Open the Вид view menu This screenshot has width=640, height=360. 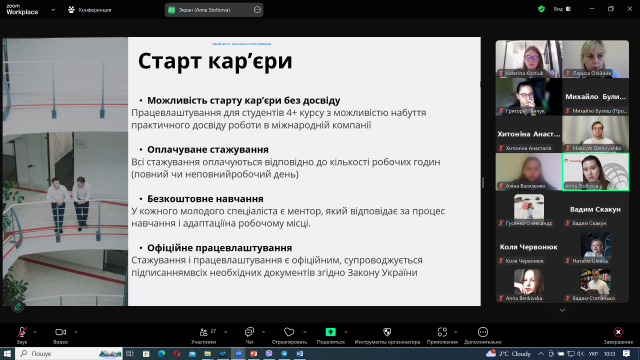[562, 9]
